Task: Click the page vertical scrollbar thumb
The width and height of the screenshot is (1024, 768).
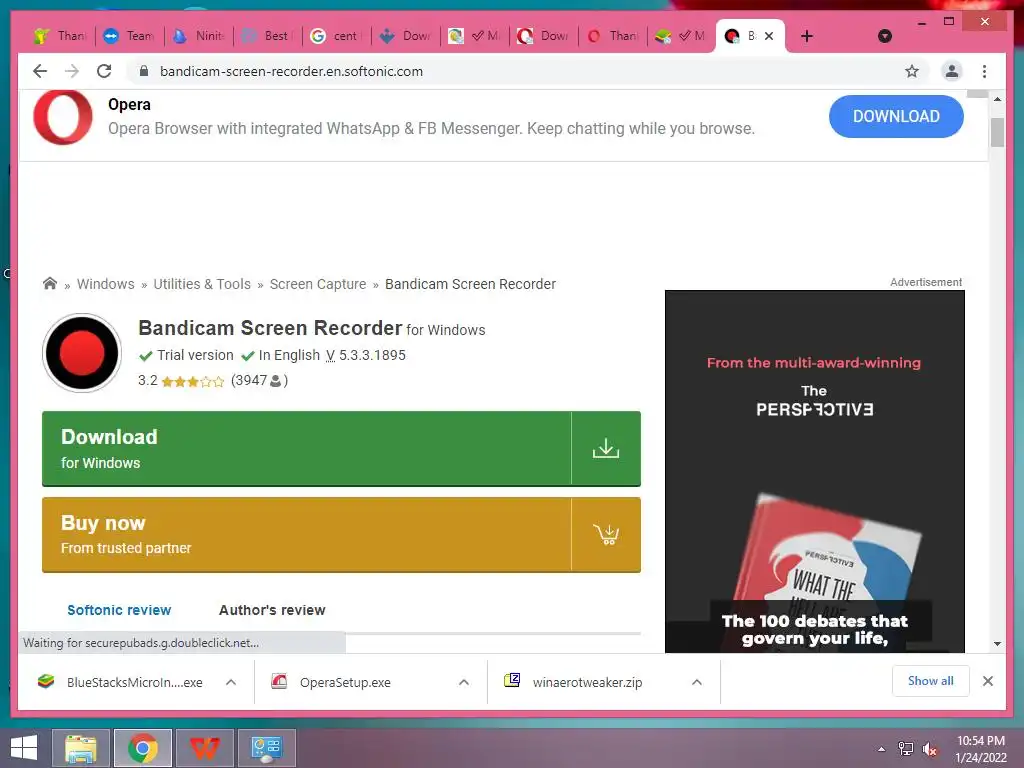Action: pos(997,133)
